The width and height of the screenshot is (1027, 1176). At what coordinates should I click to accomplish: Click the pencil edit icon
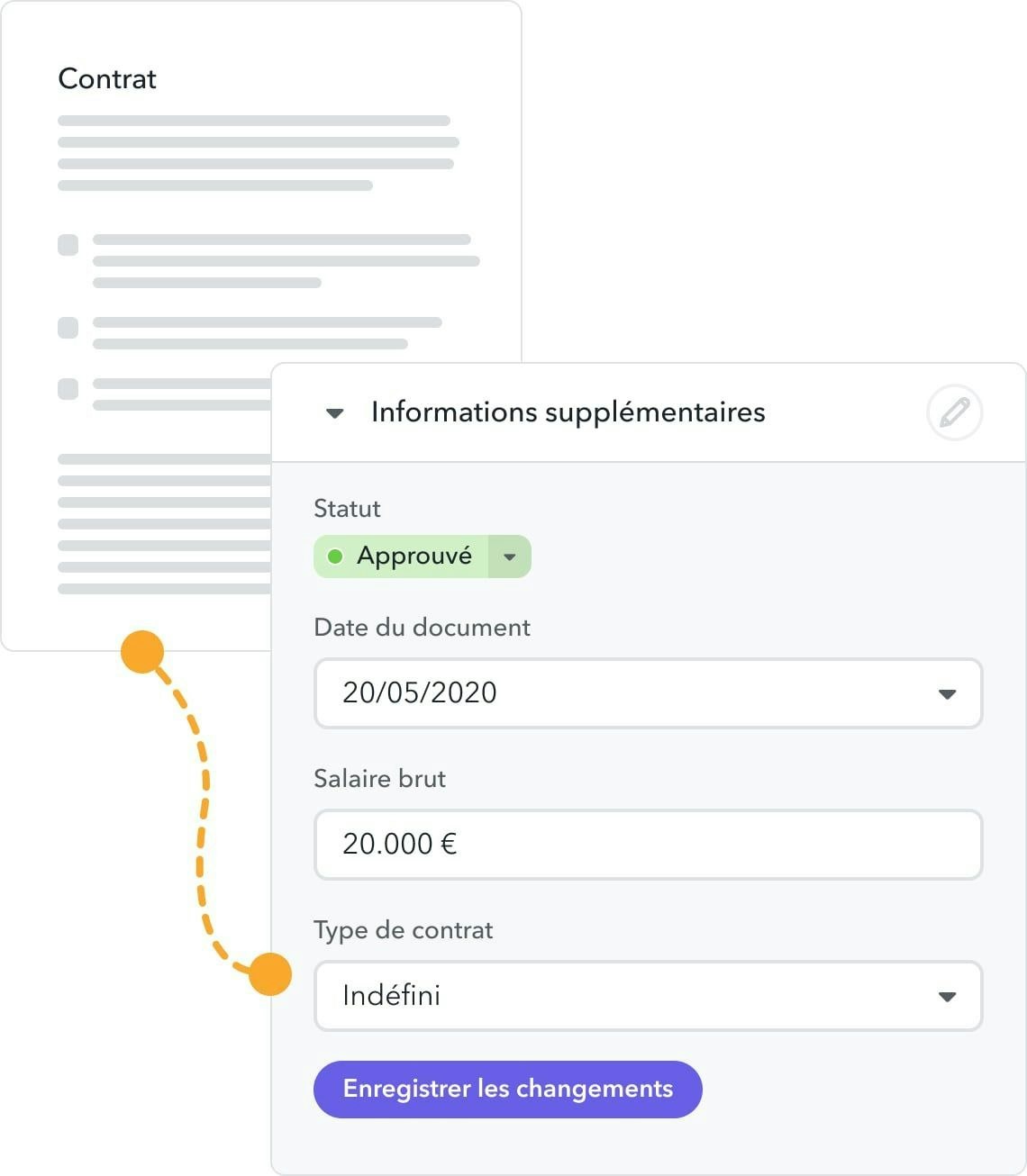954,412
